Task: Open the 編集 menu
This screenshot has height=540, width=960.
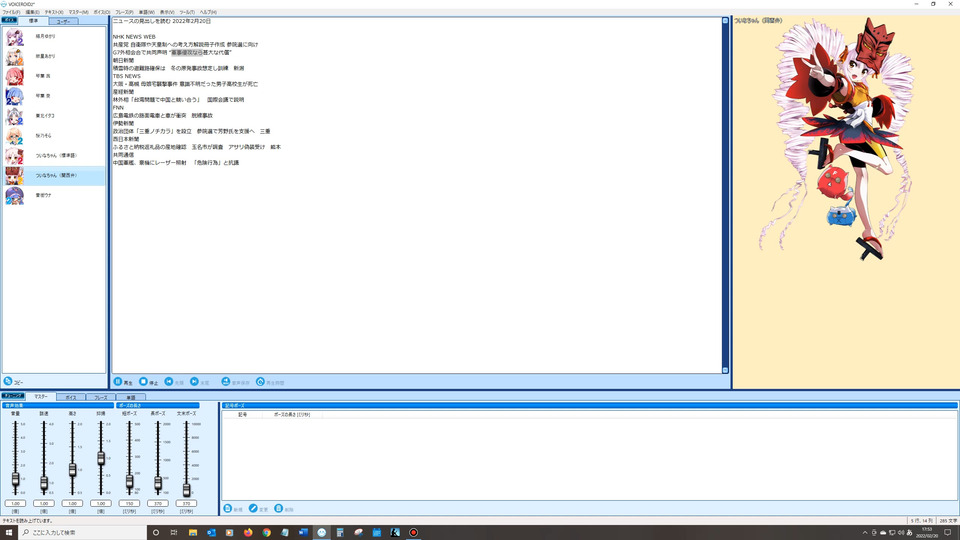Action: pos(32,12)
